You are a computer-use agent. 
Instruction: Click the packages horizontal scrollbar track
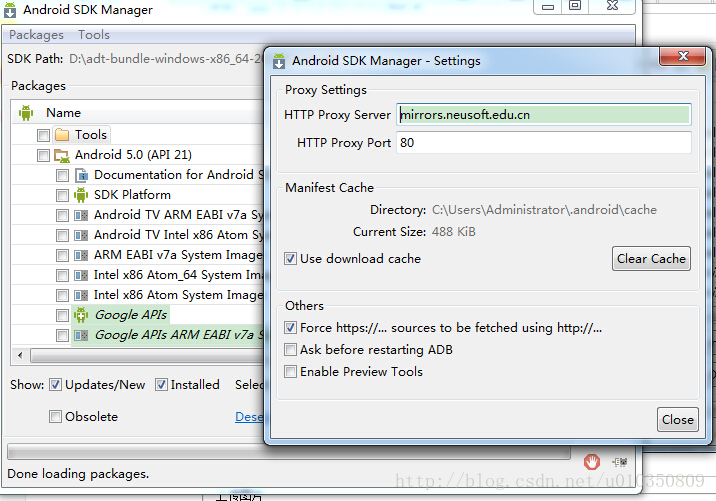click(x=146, y=355)
